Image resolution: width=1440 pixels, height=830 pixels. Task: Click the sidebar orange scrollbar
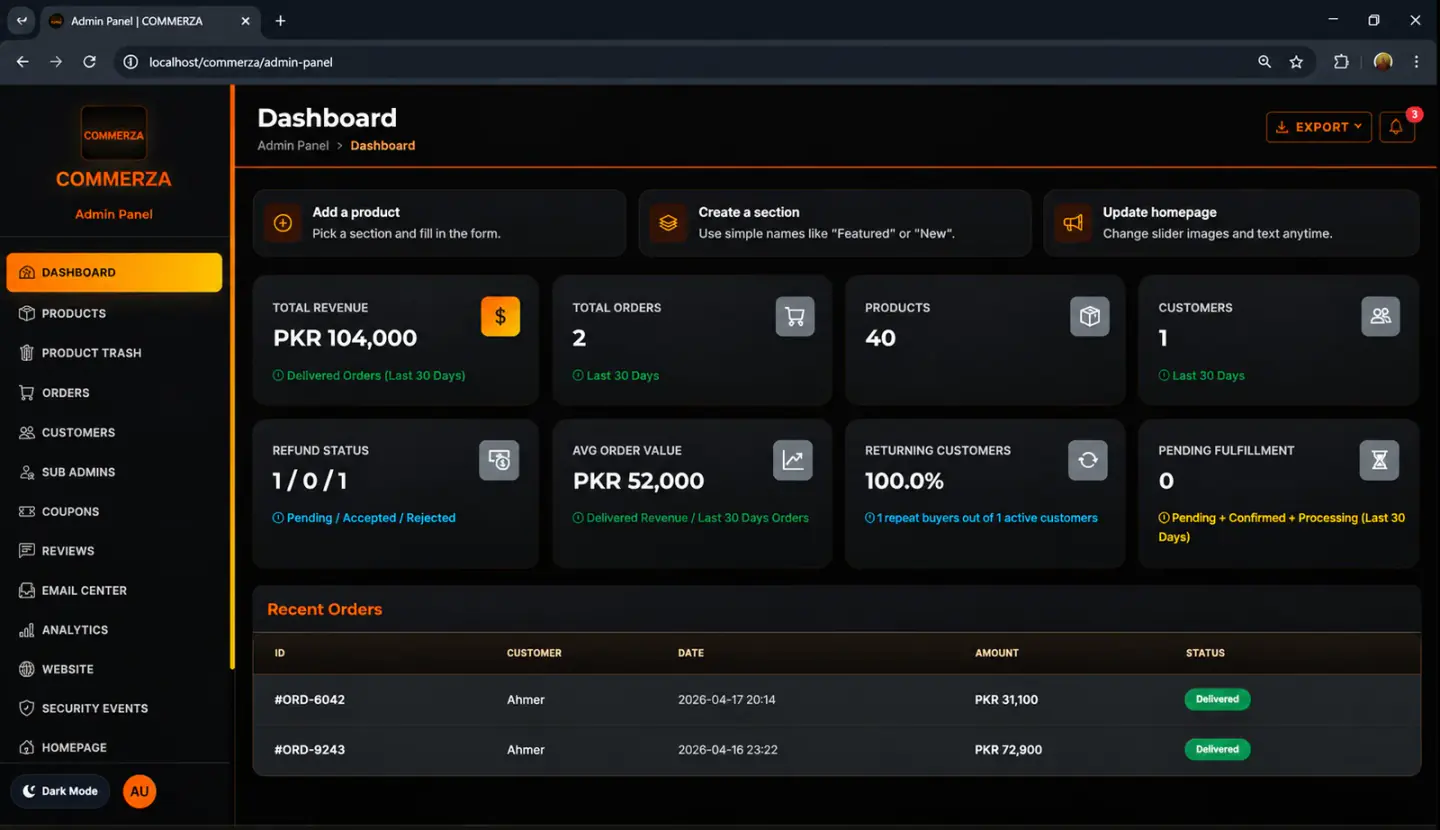[232, 378]
